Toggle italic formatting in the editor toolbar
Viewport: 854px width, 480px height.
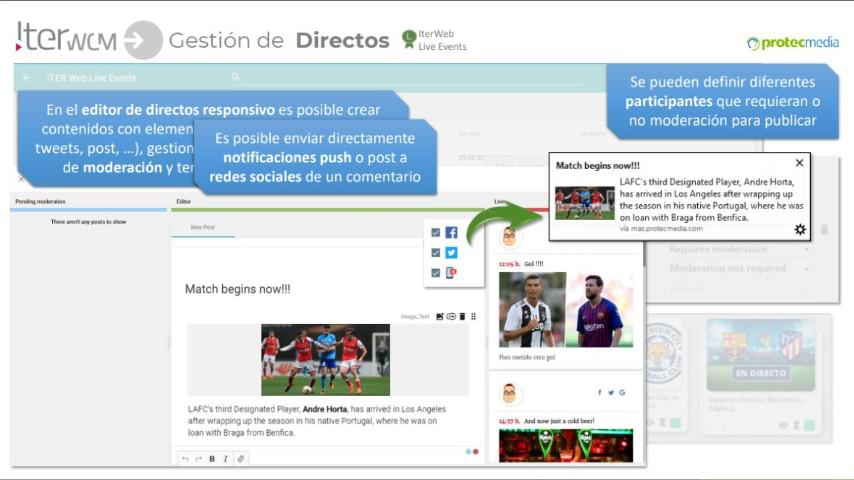pyautogui.click(x=226, y=459)
